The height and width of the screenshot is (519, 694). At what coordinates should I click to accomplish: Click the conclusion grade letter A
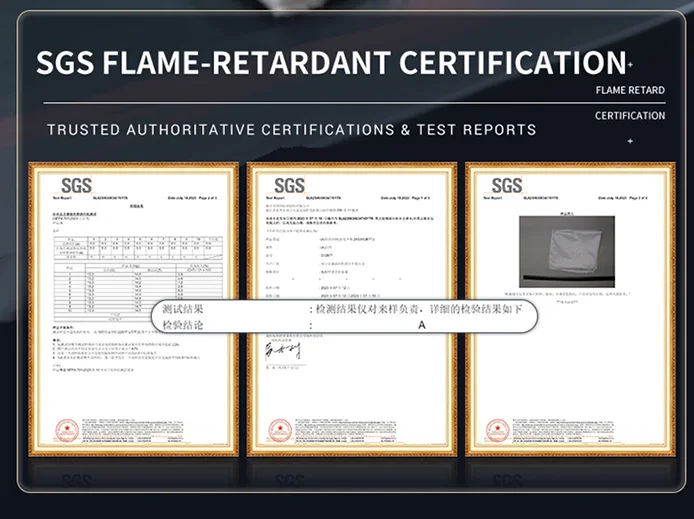(x=422, y=325)
